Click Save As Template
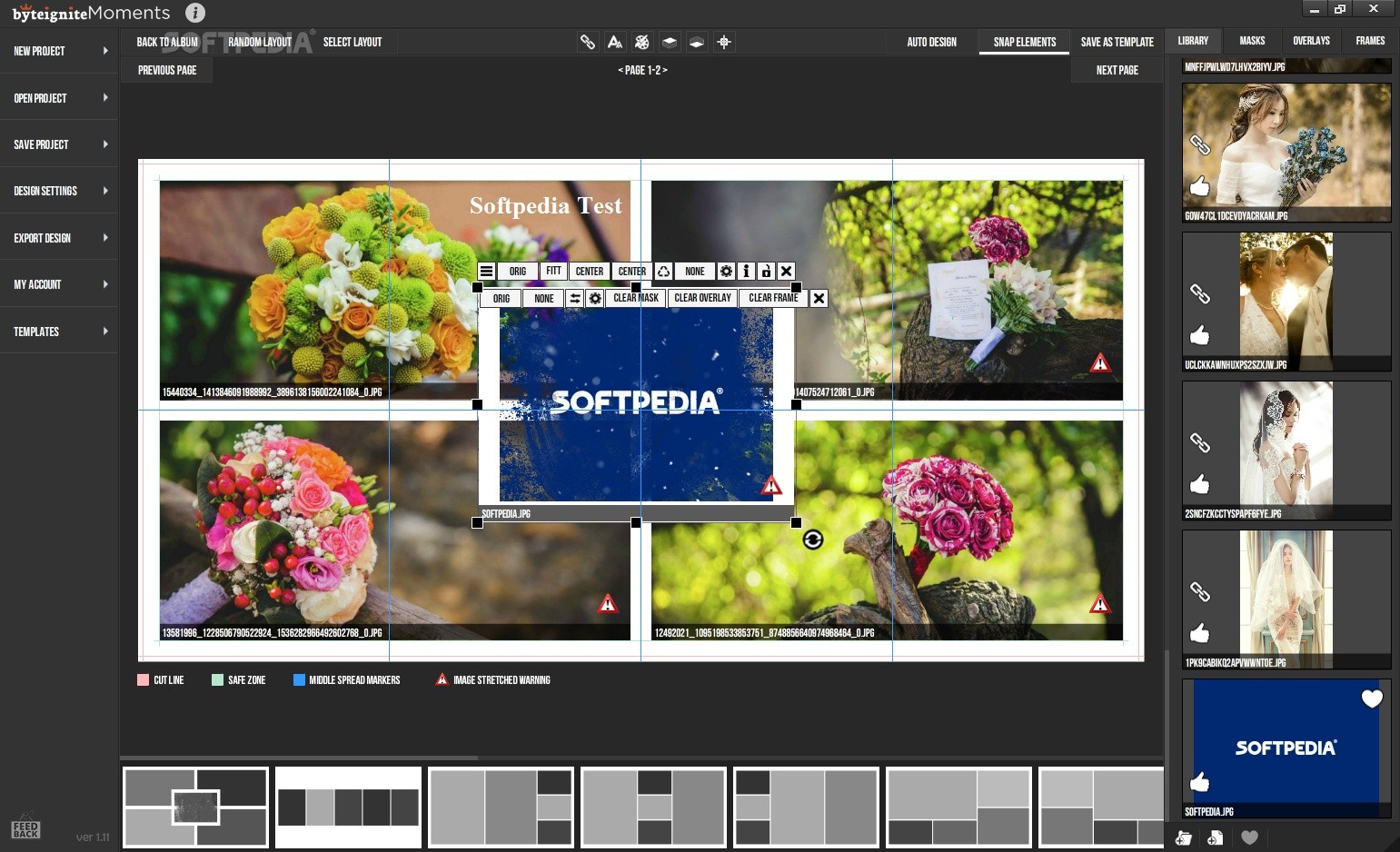1400x852 pixels. click(x=1117, y=42)
